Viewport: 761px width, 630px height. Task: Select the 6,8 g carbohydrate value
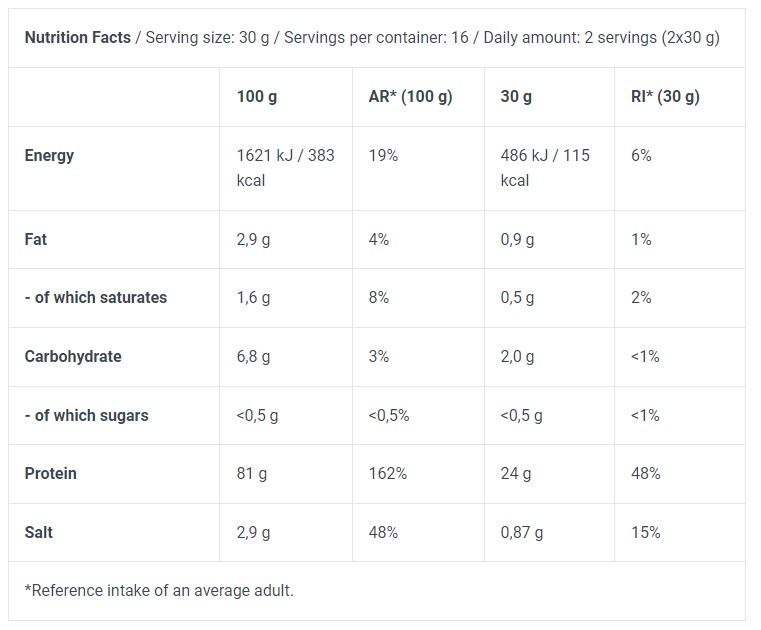[x=253, y=356]
